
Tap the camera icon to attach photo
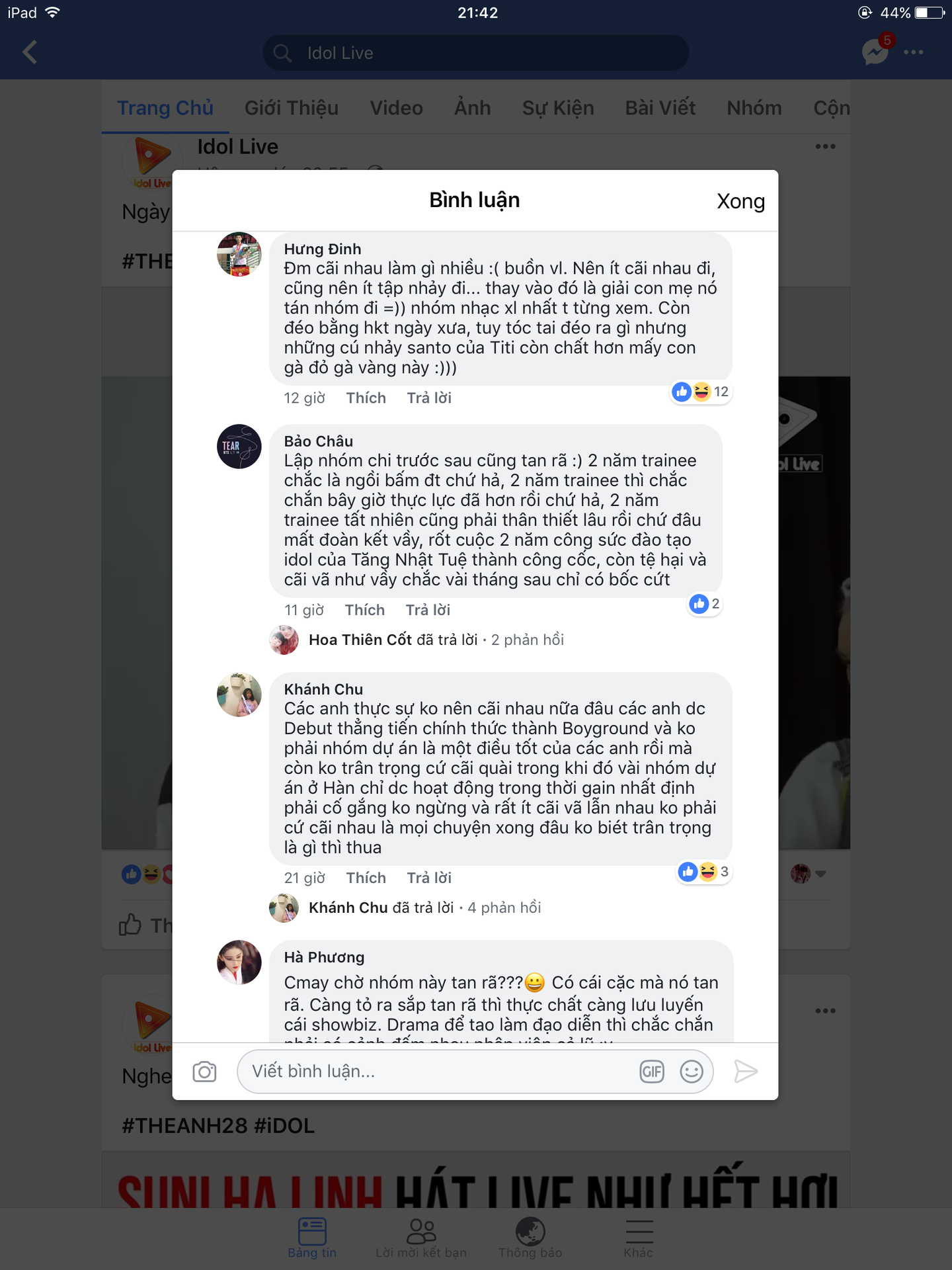point(204,1072)
